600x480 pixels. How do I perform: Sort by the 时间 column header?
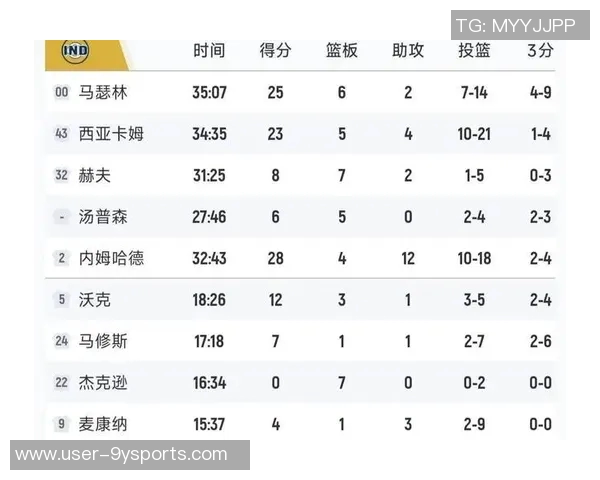click(x=209, y=51)
